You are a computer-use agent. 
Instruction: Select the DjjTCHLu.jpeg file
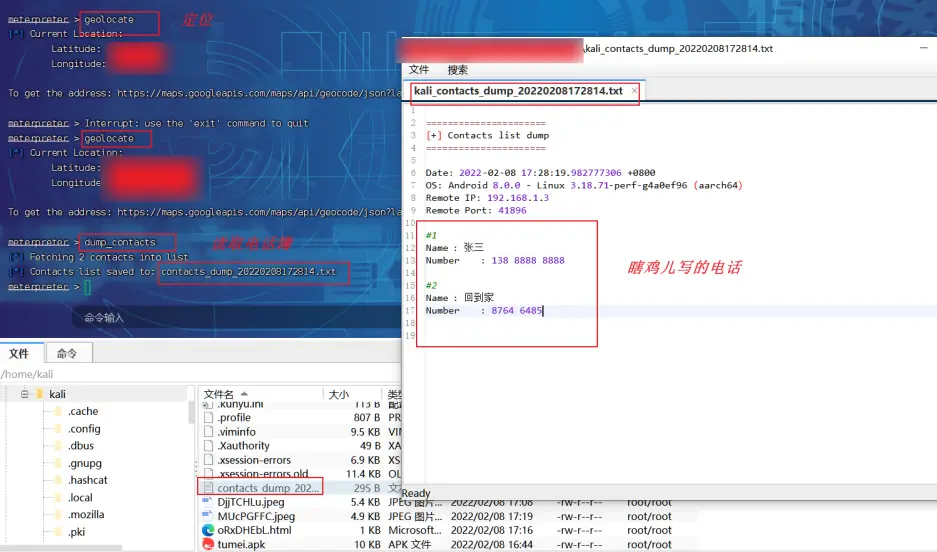tap(251, 502)
